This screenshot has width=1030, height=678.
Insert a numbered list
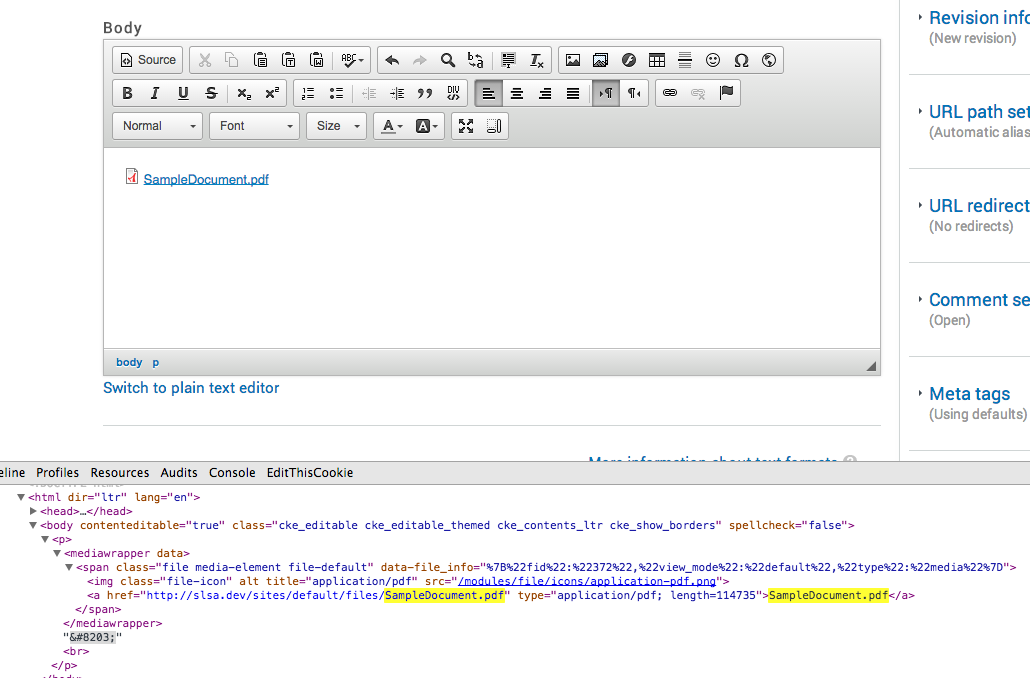[x=308, y=93]
